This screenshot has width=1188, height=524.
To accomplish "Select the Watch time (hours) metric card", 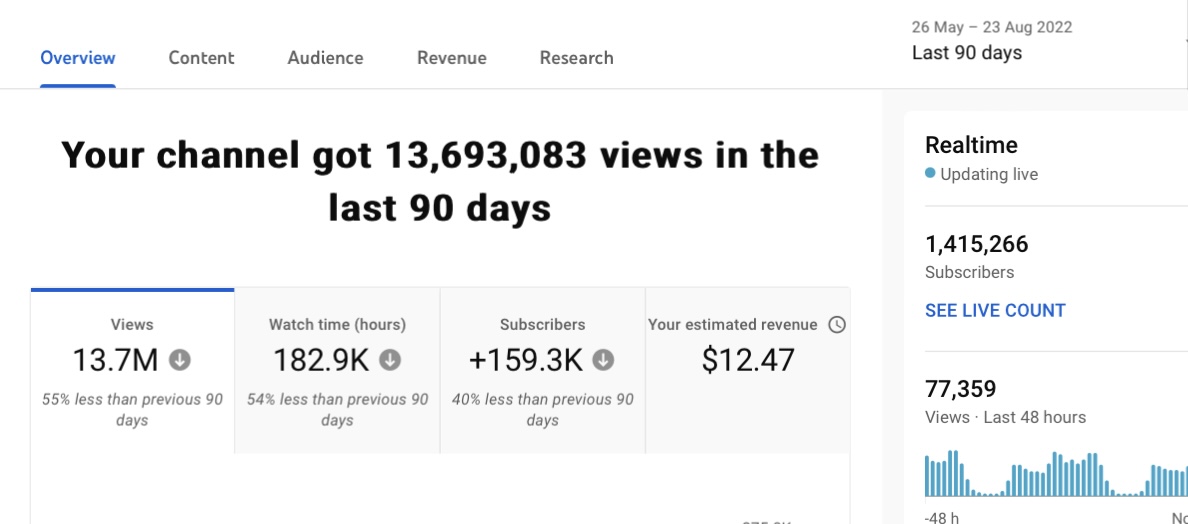I will click(x=337, y=371).
